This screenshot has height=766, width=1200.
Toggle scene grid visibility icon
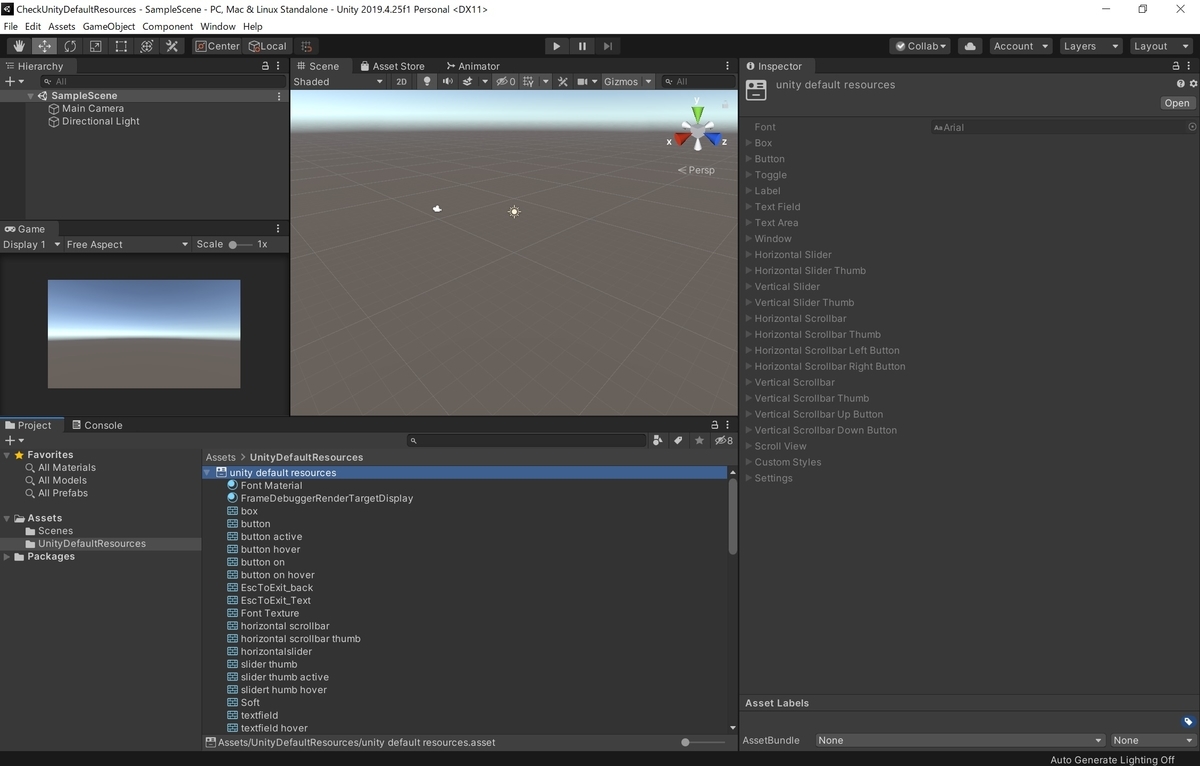point(529,82)
